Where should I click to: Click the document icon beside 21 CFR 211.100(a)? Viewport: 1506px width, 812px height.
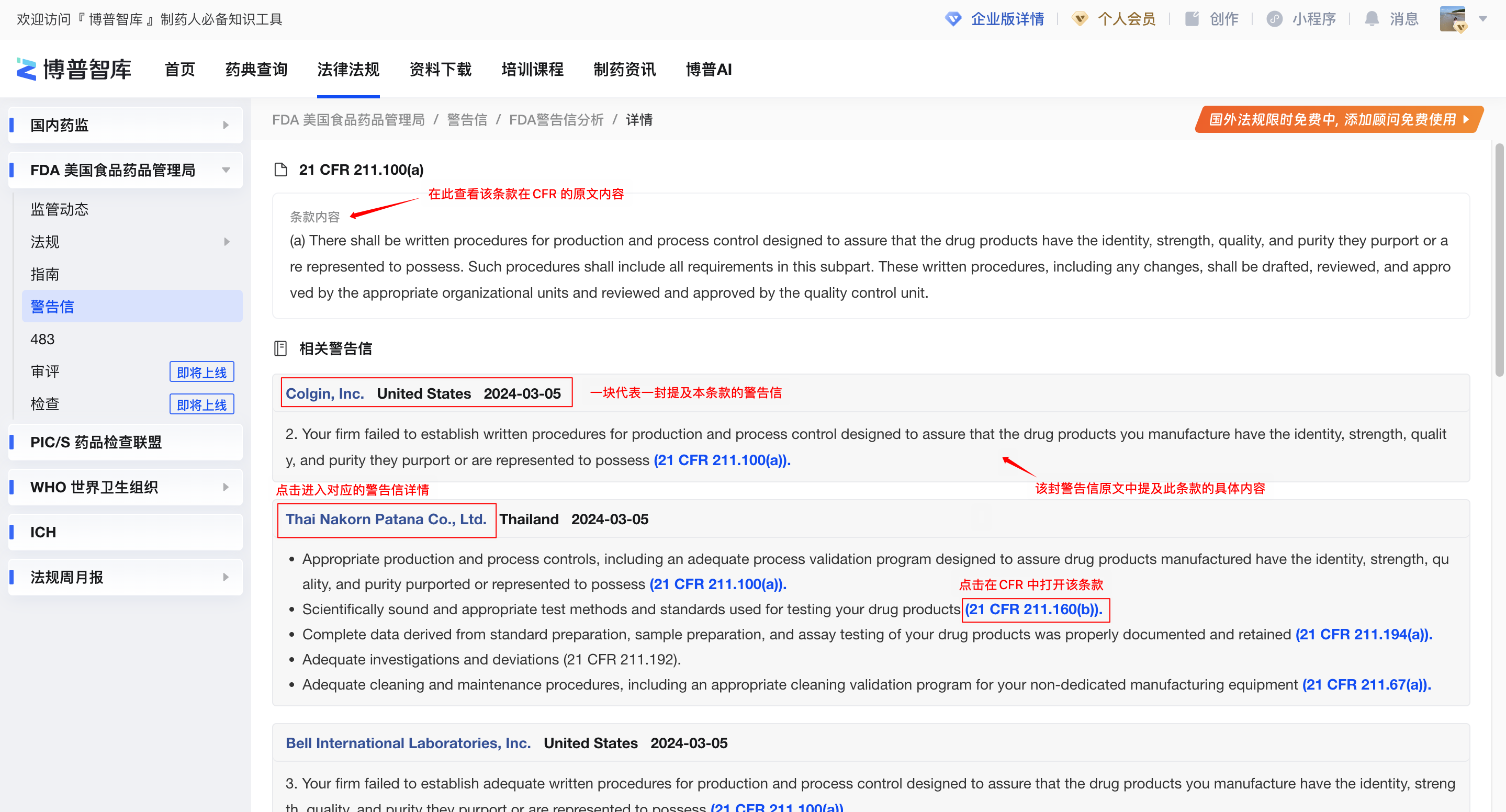[x=280, y=170]
